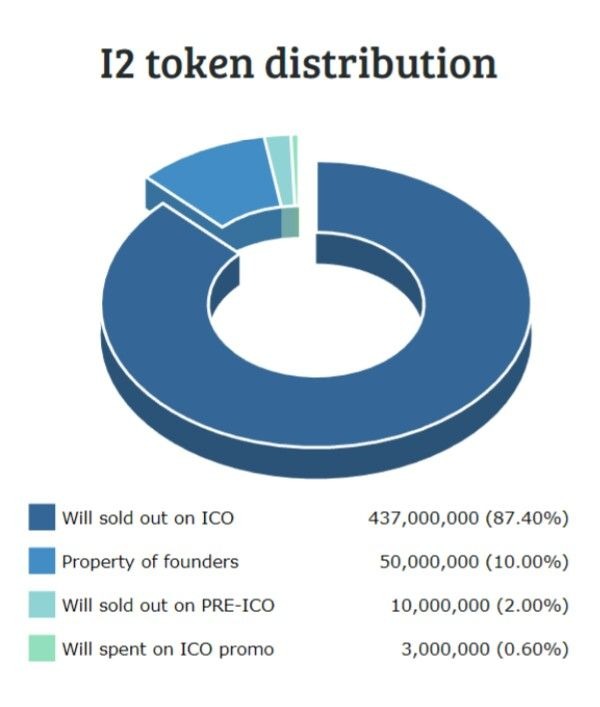
Task: Select the exploded Property of founders slice
Action: coord(215,182)
